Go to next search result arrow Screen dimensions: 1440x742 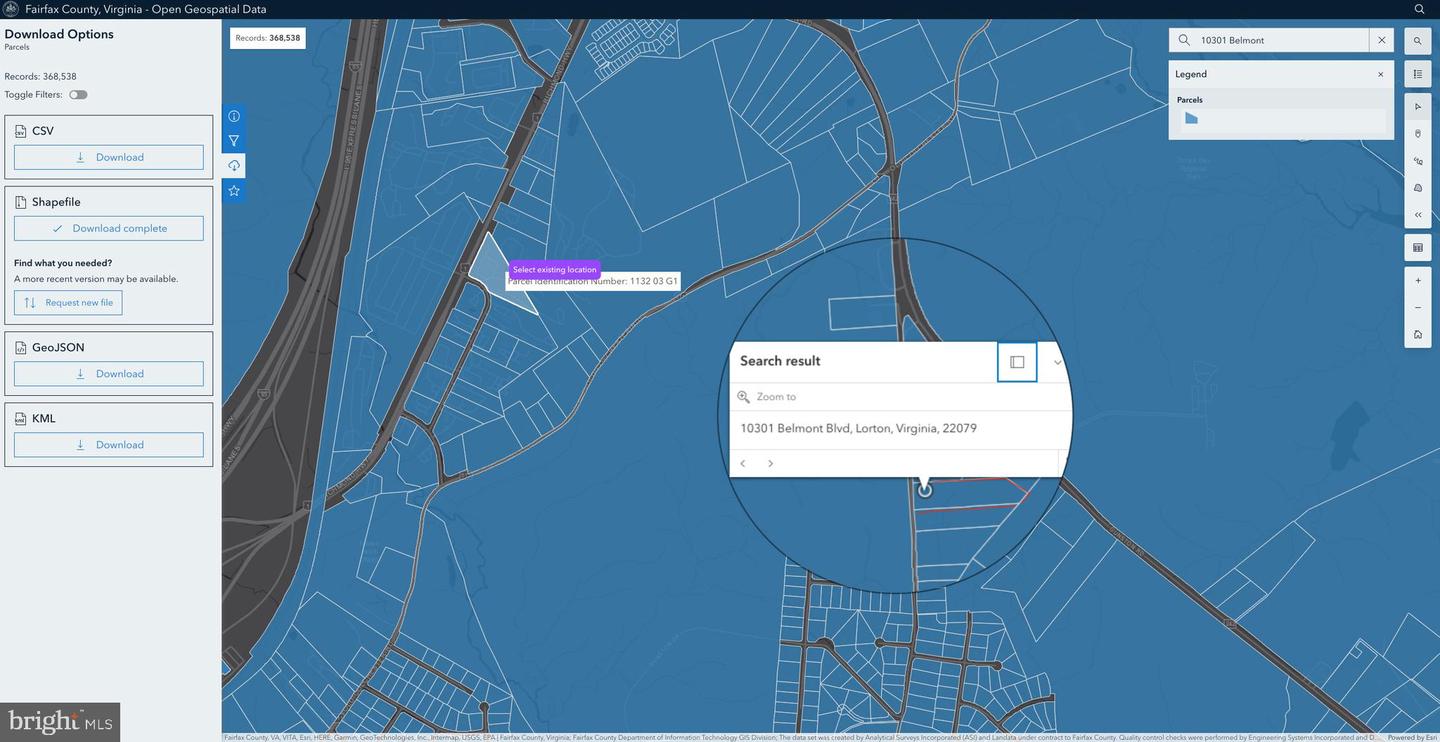[770, 463]
